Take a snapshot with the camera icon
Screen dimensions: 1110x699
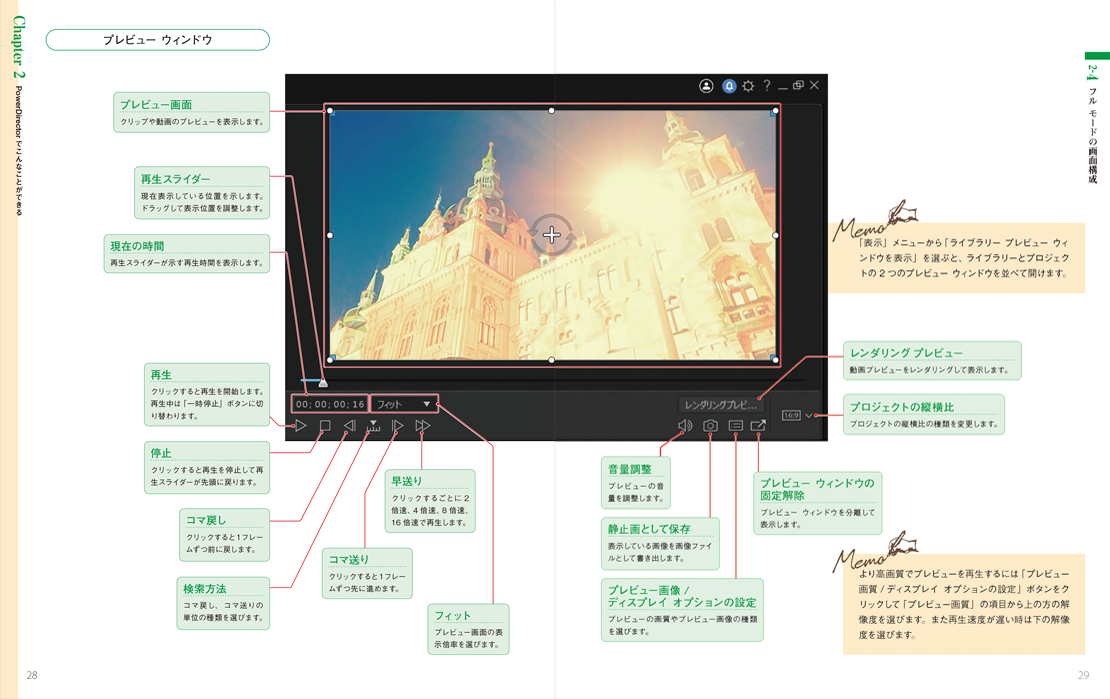710,426
